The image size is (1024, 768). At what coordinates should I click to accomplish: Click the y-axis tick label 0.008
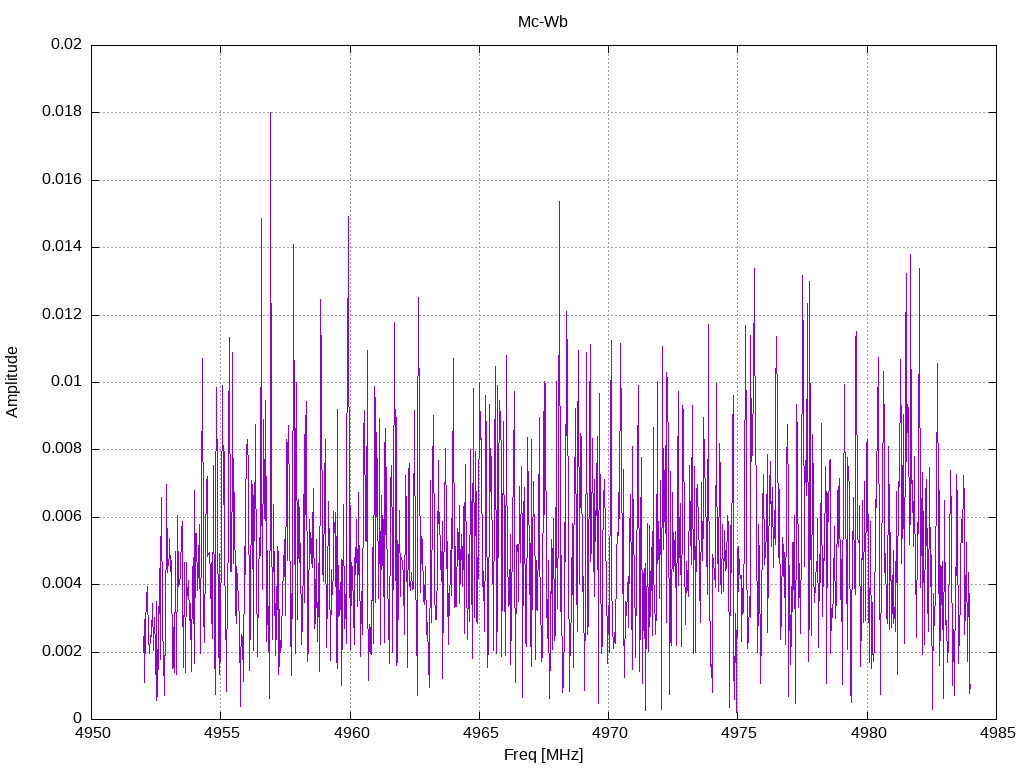[62, 449]
